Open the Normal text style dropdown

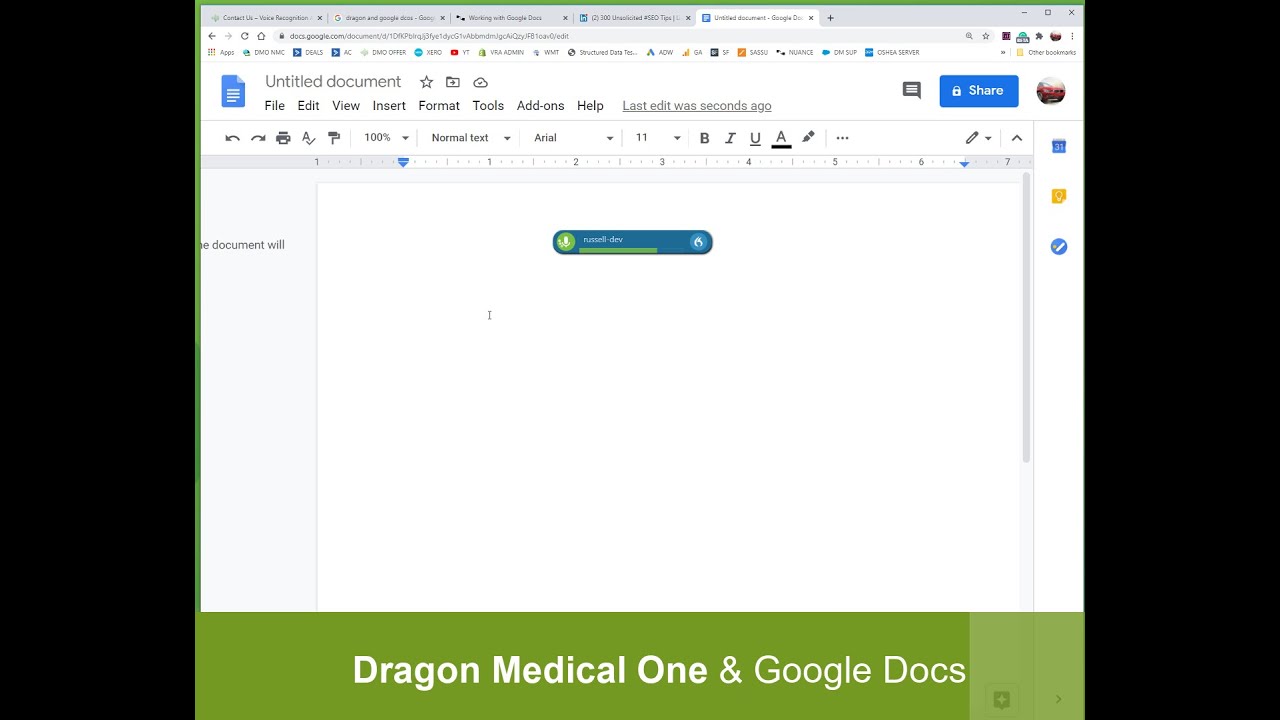[x=471, y=138]
